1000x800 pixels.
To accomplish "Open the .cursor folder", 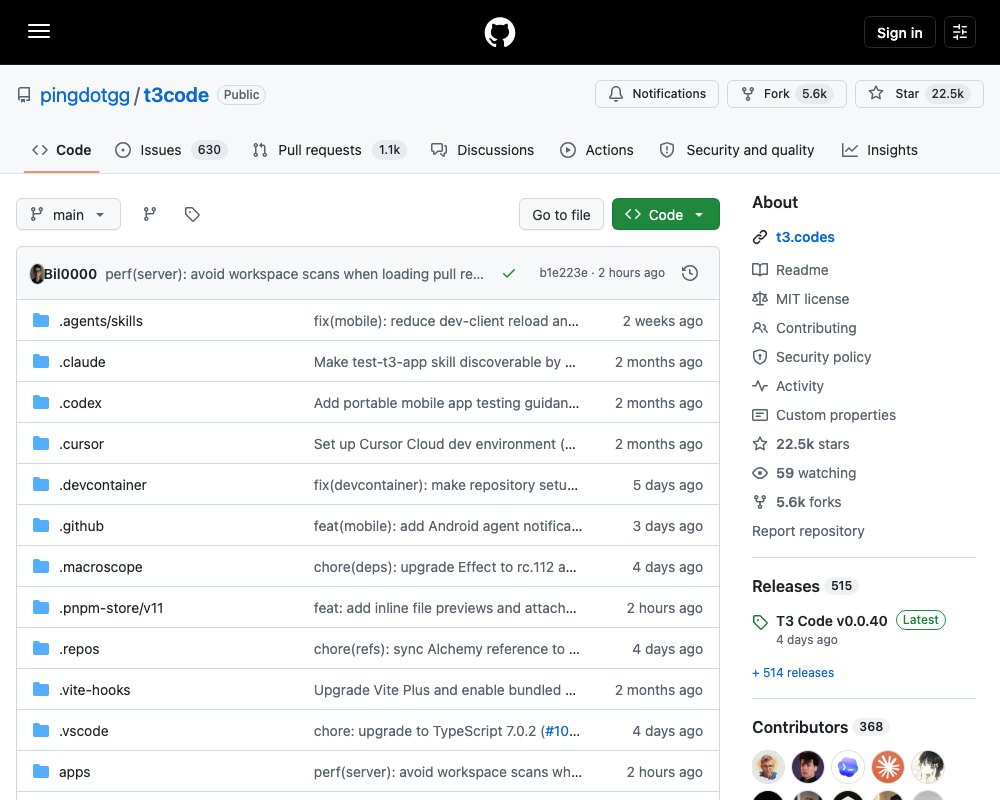I will tap(81, 444).
